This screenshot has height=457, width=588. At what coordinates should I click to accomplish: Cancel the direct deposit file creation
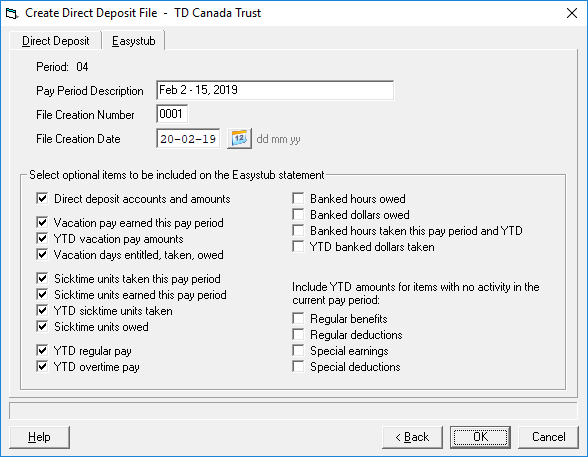tap(548, 437)
